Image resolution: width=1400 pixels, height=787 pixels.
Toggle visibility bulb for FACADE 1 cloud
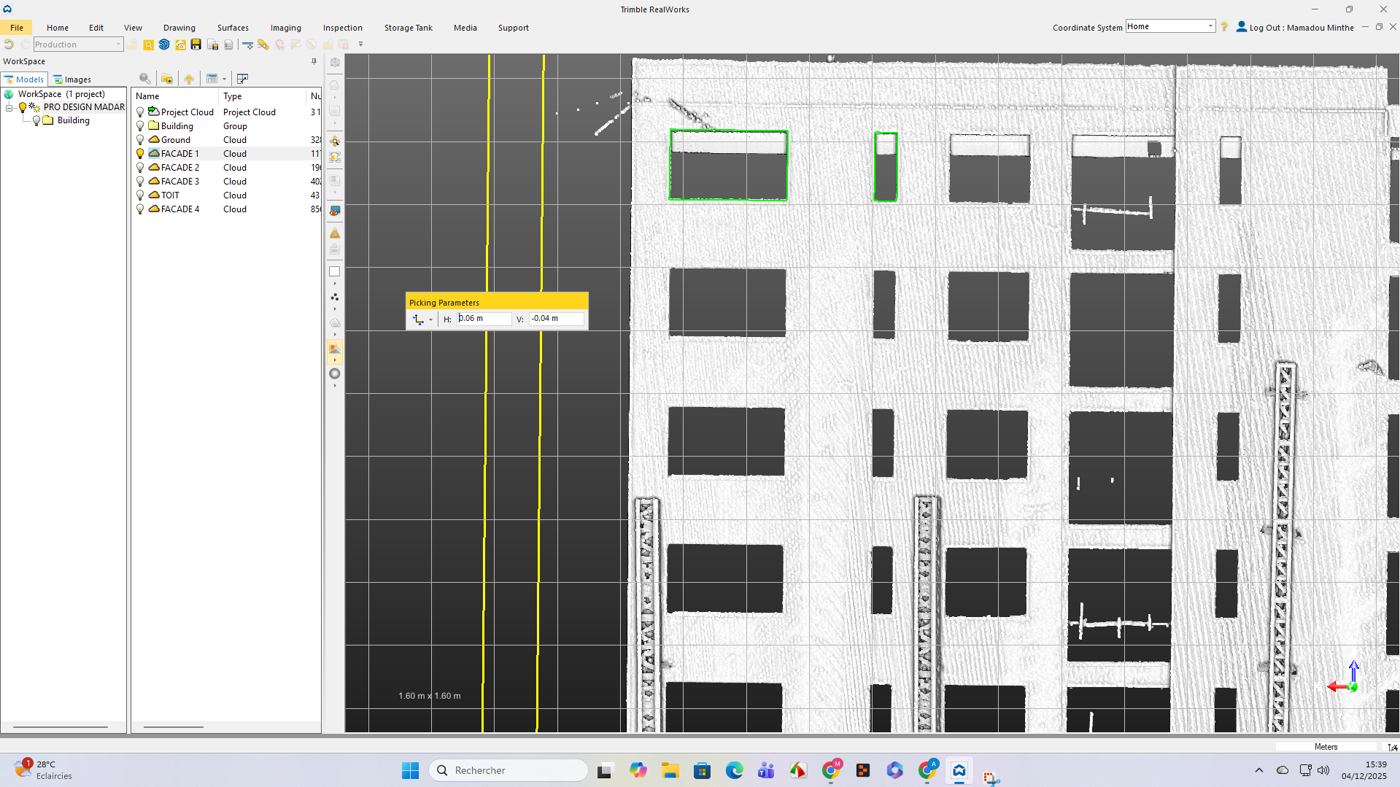coord(140,153)
